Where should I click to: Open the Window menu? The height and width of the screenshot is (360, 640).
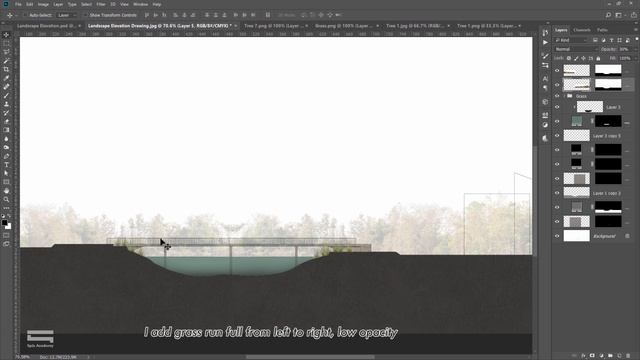click(x=140, y=4)
